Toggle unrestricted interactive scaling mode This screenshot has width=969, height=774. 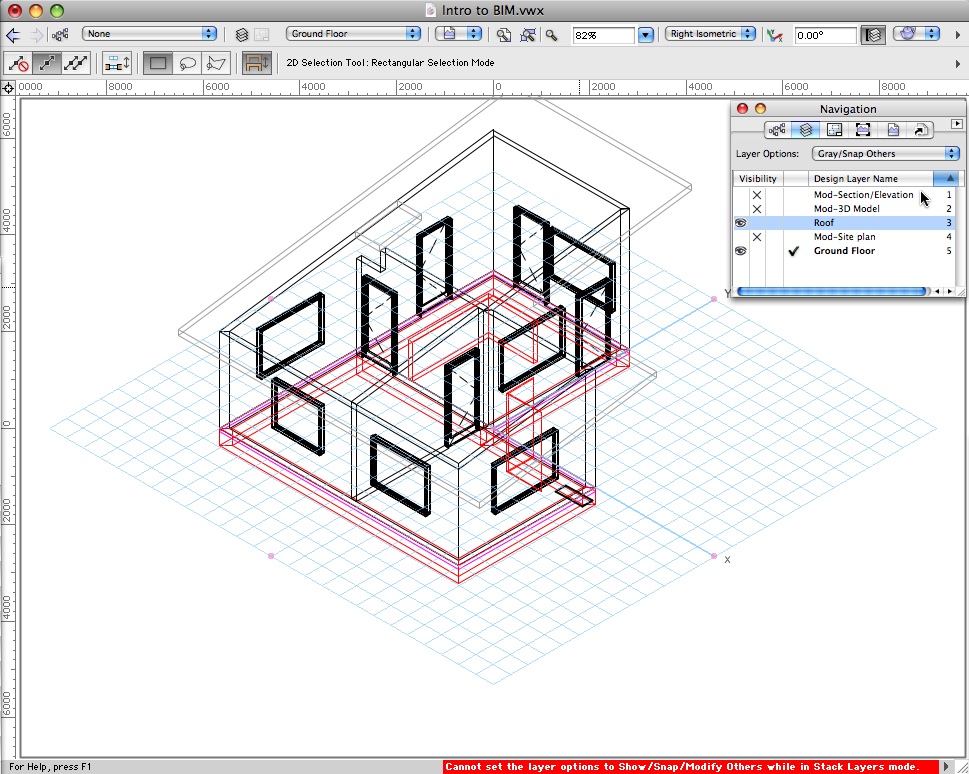76,62
